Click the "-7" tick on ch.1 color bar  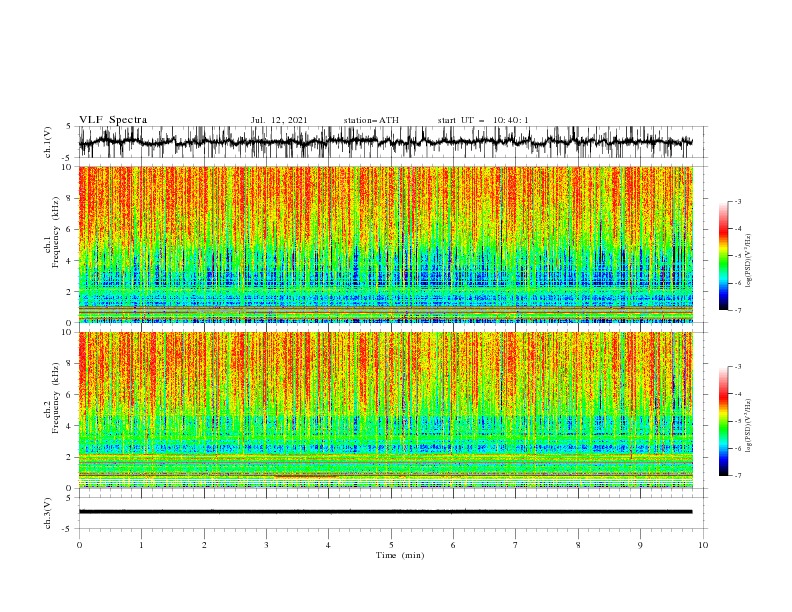(737, 310)
